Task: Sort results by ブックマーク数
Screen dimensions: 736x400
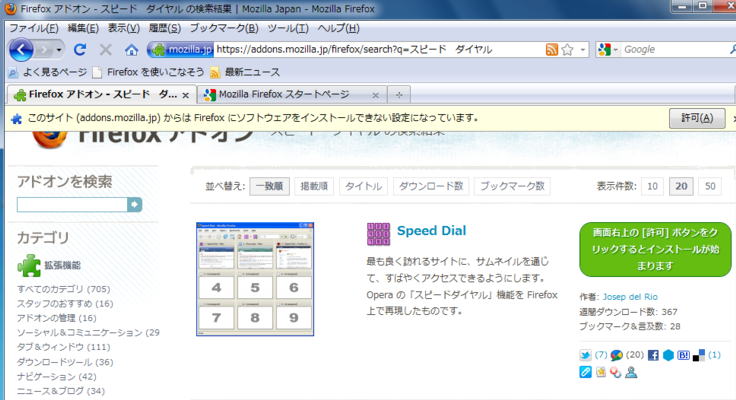Action: point(512,186)
